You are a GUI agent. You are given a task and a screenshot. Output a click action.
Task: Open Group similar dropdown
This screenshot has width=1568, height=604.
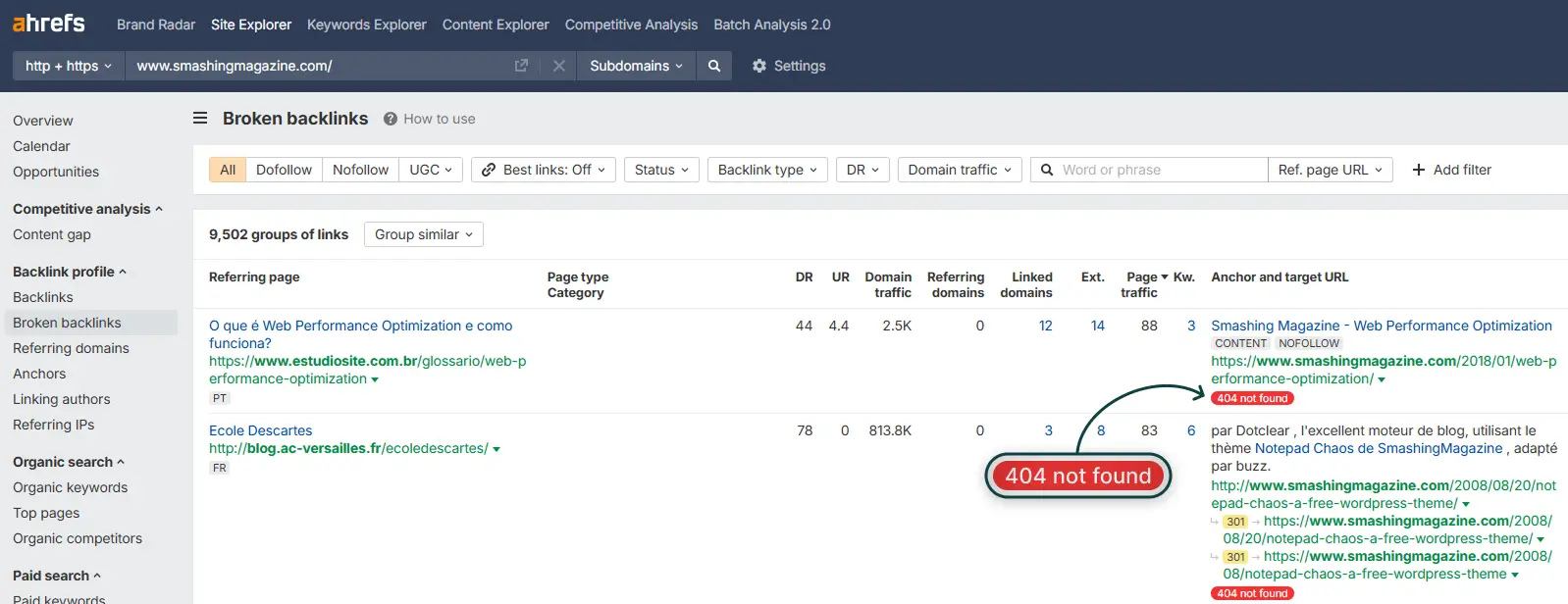coord(424,234)
